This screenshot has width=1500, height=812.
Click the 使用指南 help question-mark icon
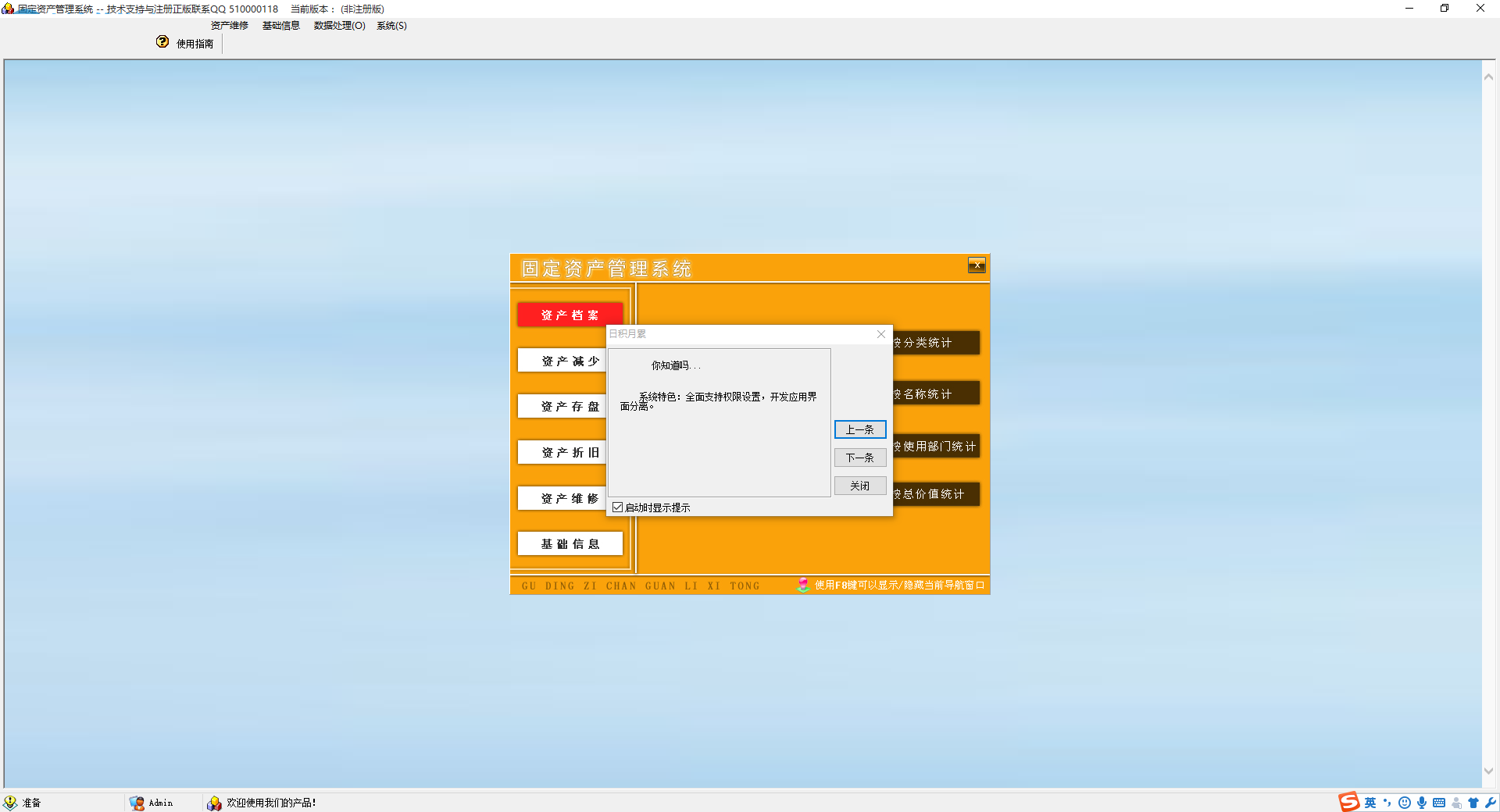[x=162, y=42]
